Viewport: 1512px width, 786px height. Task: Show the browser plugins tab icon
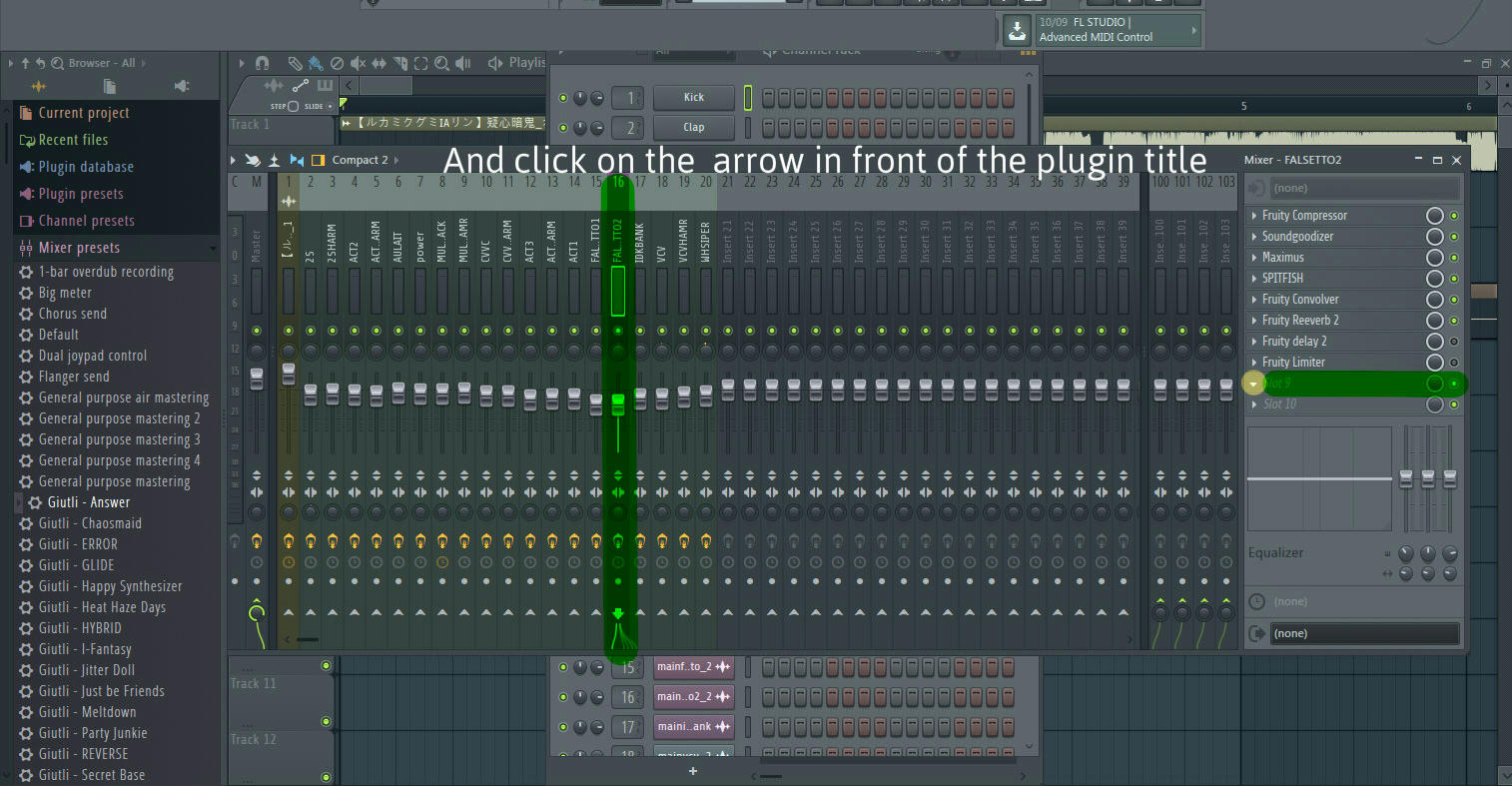coord(182,87)
